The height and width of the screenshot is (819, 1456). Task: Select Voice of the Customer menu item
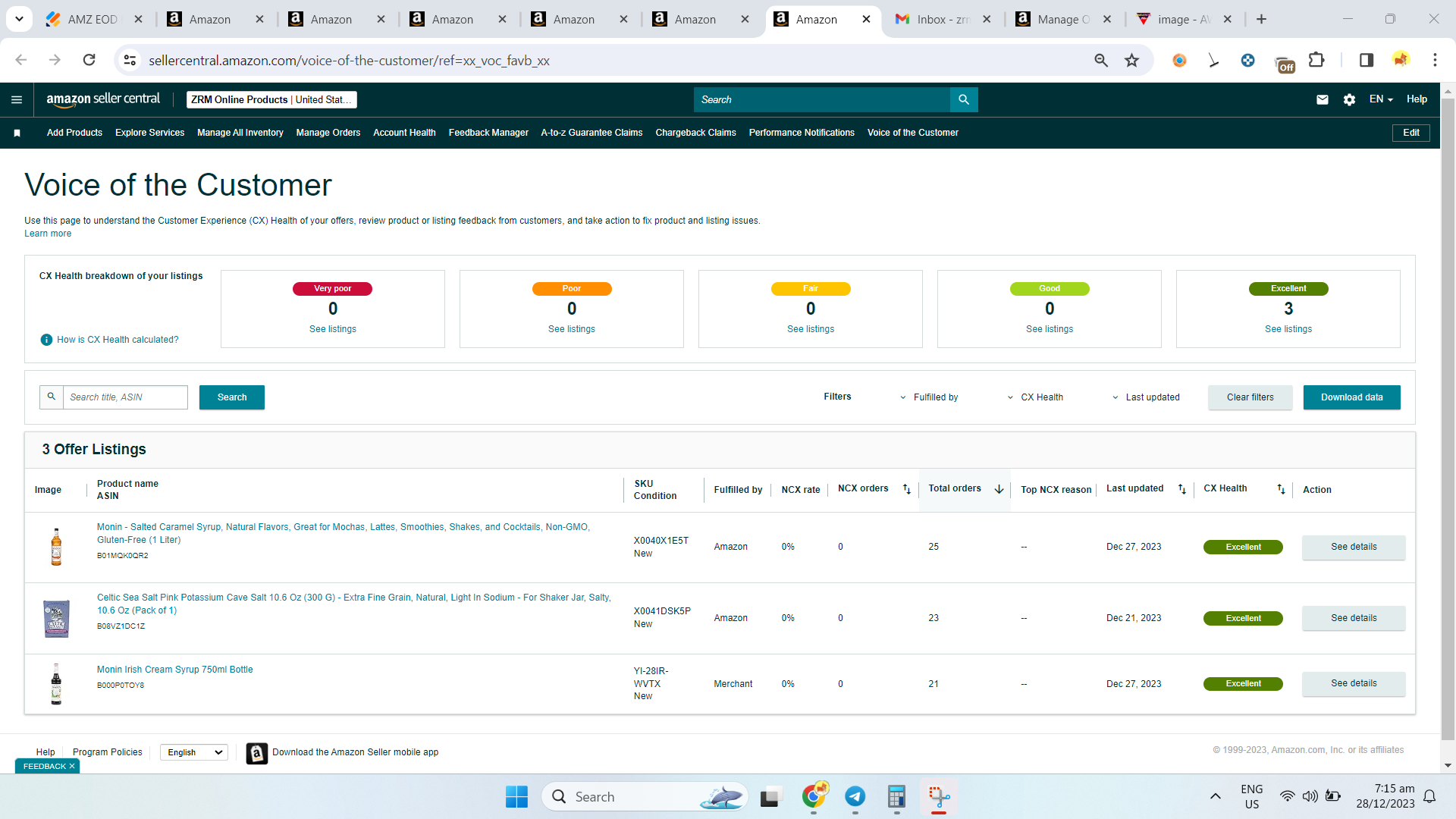coord(913,133)
